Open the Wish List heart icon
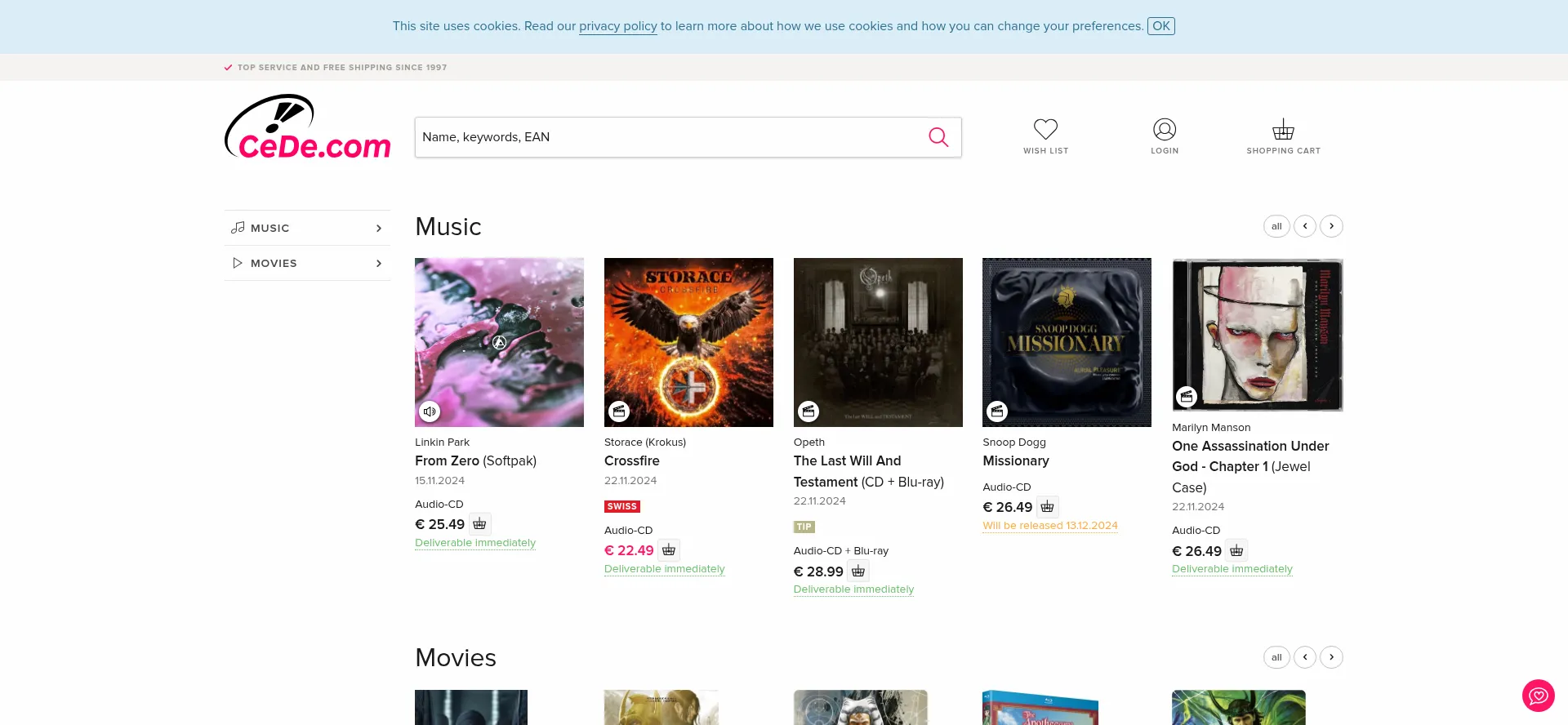The width and height of the screenshot is (1568, 725). (x=1045, y=130)
